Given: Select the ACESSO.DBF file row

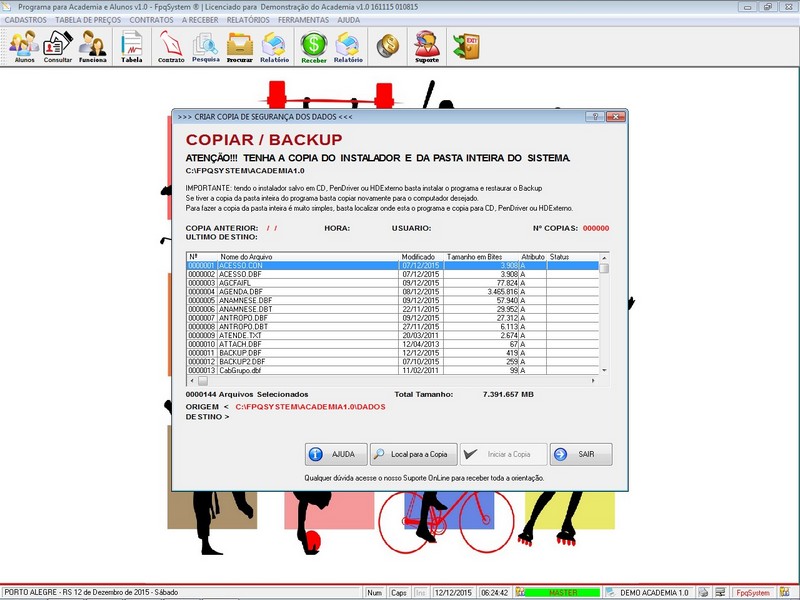Looking at the screenshot, I should (393, 274).
